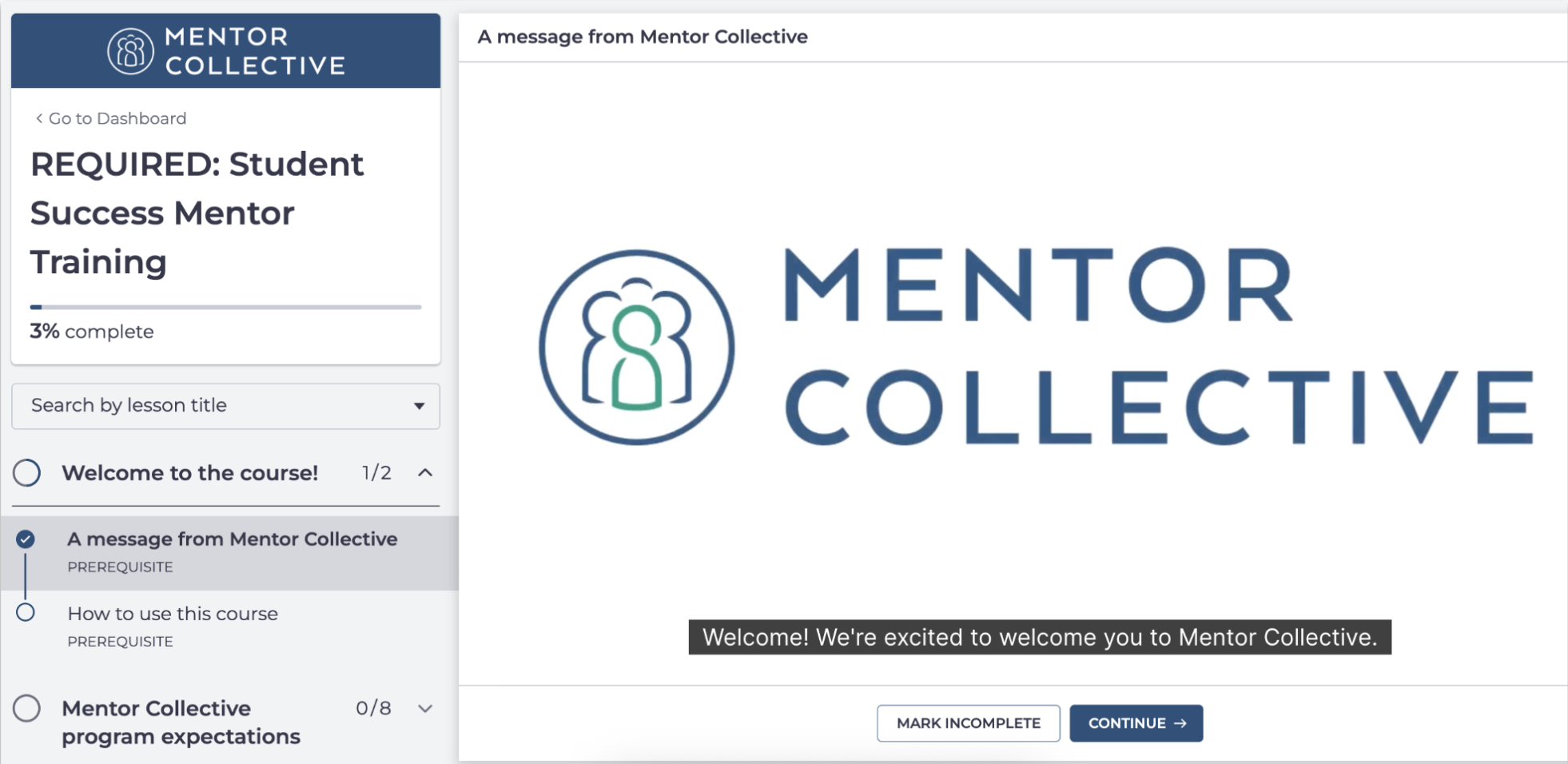Click the Mentor Collective sidebar header logo
Image resolution: width=1568 pixels, height=764 pixels.
tap(226, 51)
